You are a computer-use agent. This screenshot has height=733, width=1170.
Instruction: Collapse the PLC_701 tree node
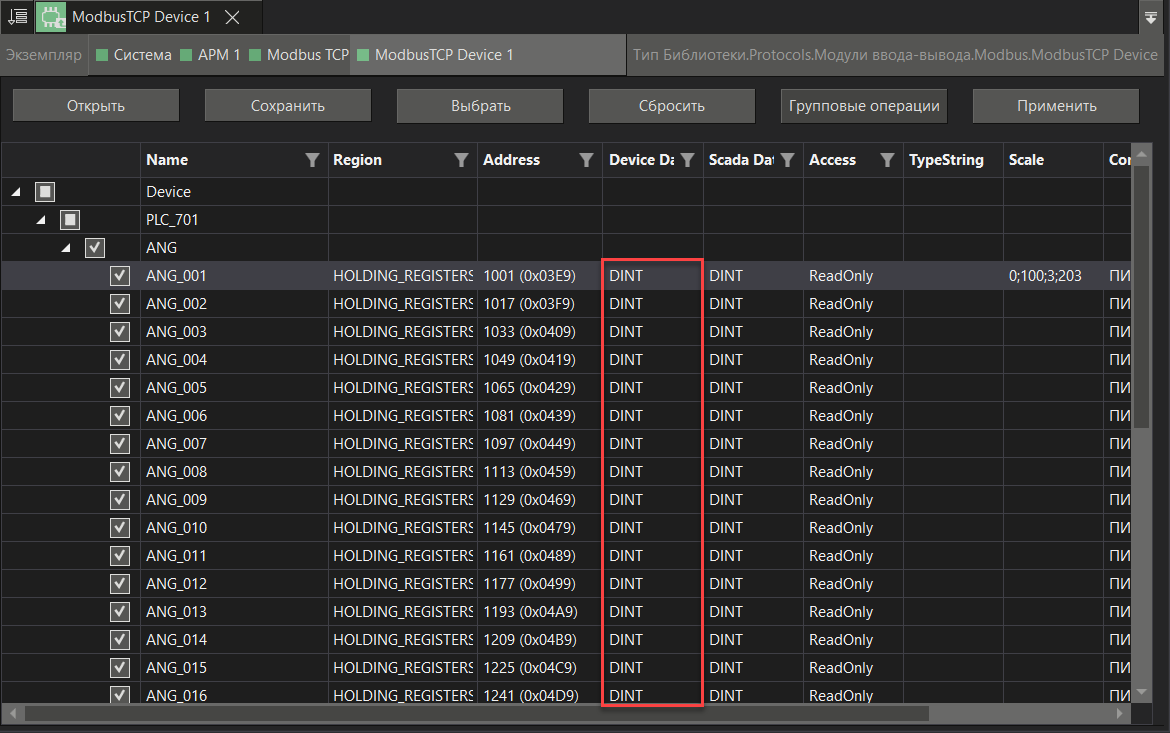pos(42,220)
